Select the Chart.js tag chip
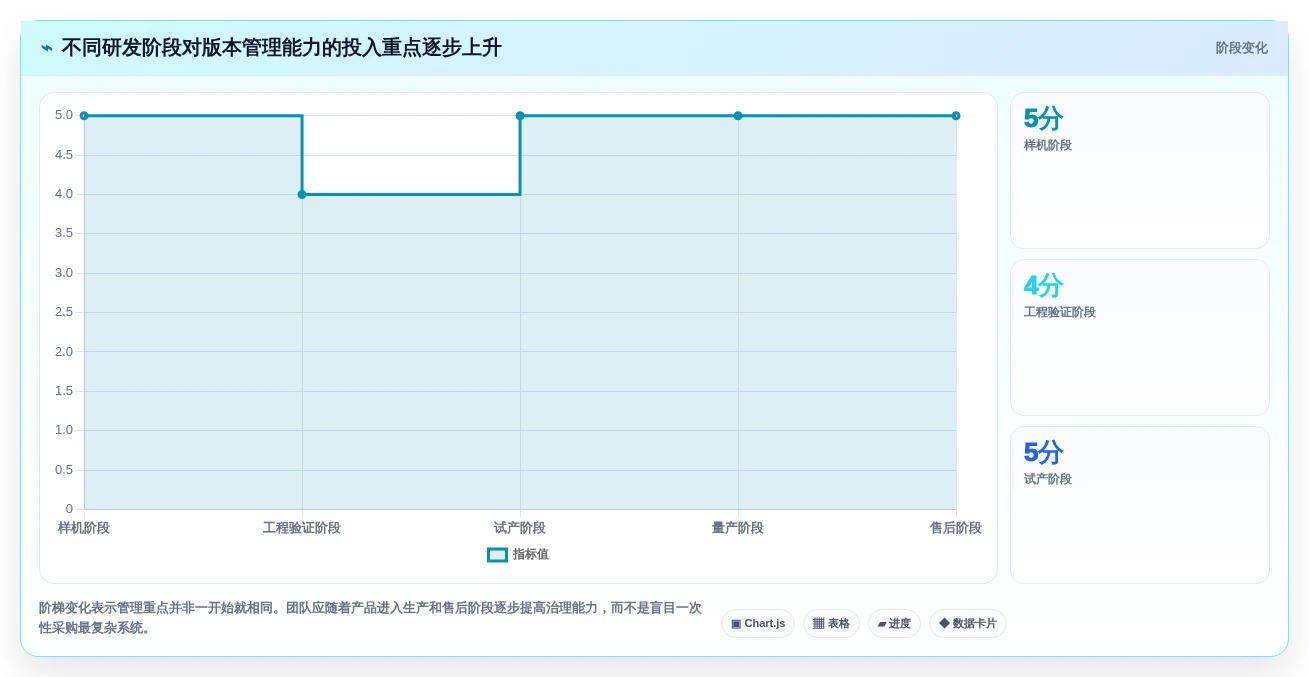The width and height of the screenshot is (1309, 677). [758, 624]
